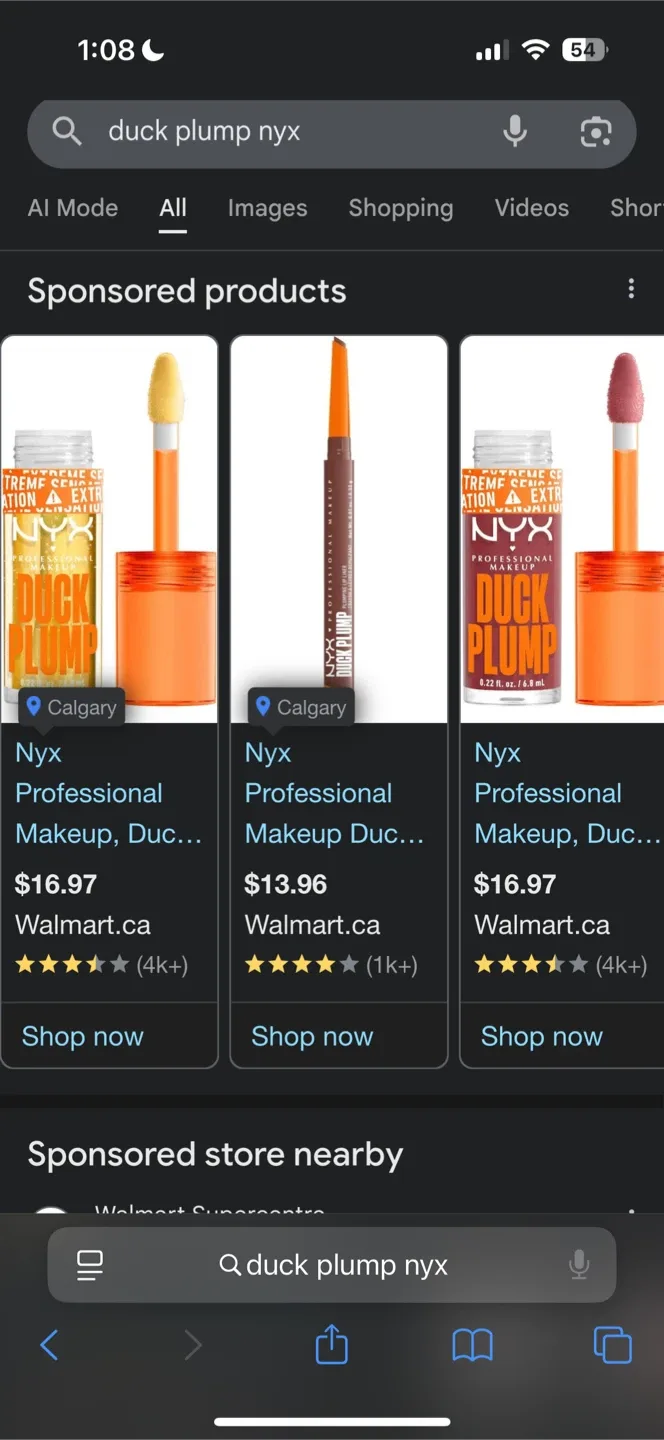Tap the voice search microphone icon
This screenshot has width=664, height=1440.
point(515,131)
